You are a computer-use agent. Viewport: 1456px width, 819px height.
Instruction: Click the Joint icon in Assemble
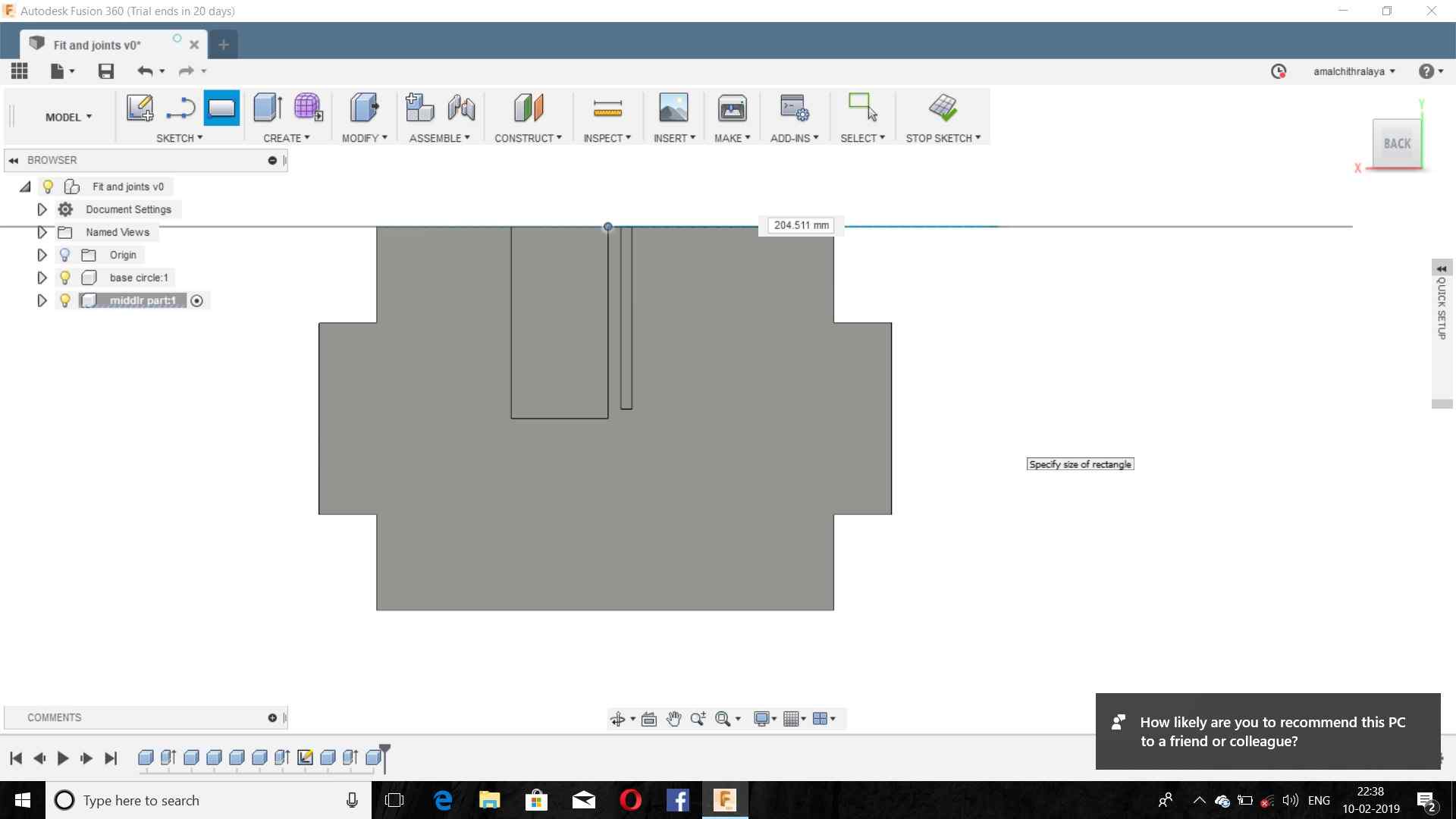[461, 108]
